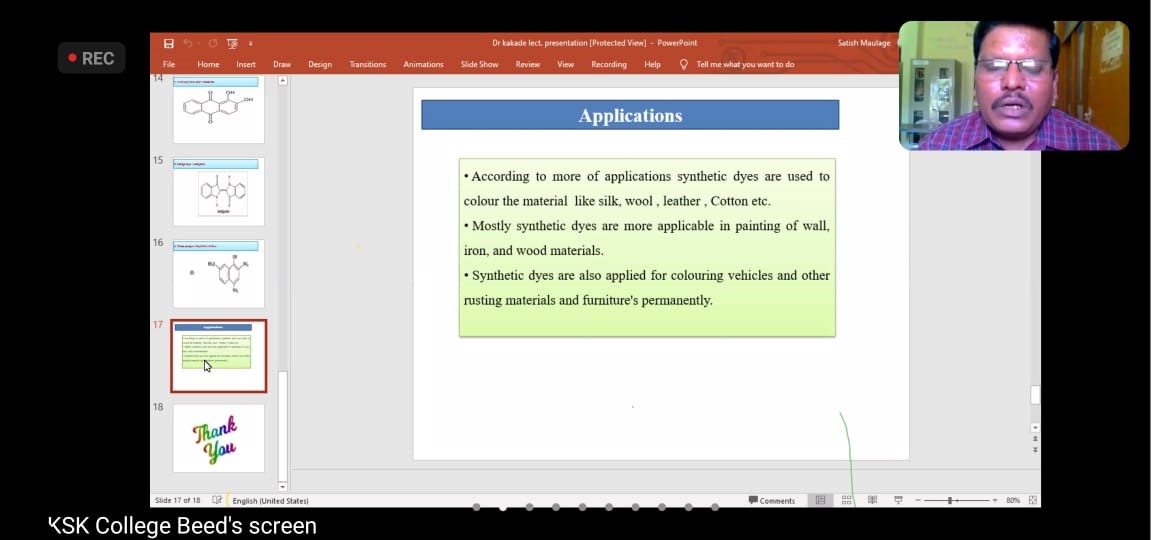Open the Design tab
Image resolution: width=1170 pixels, height=540 pixels.
pyautogui.click(x=319, y=64)
